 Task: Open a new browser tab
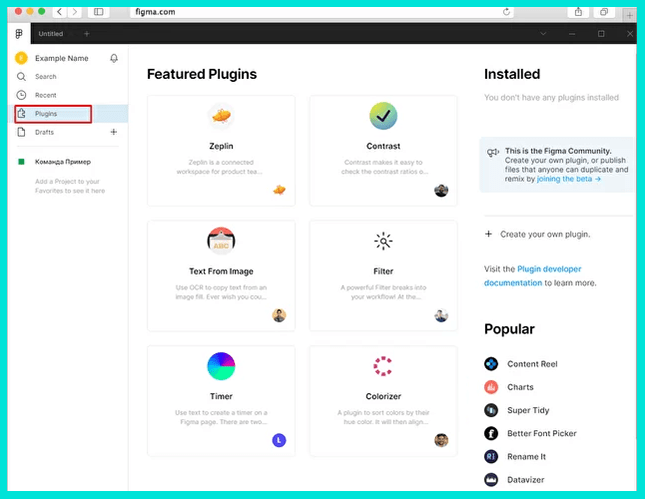point(629,16)
